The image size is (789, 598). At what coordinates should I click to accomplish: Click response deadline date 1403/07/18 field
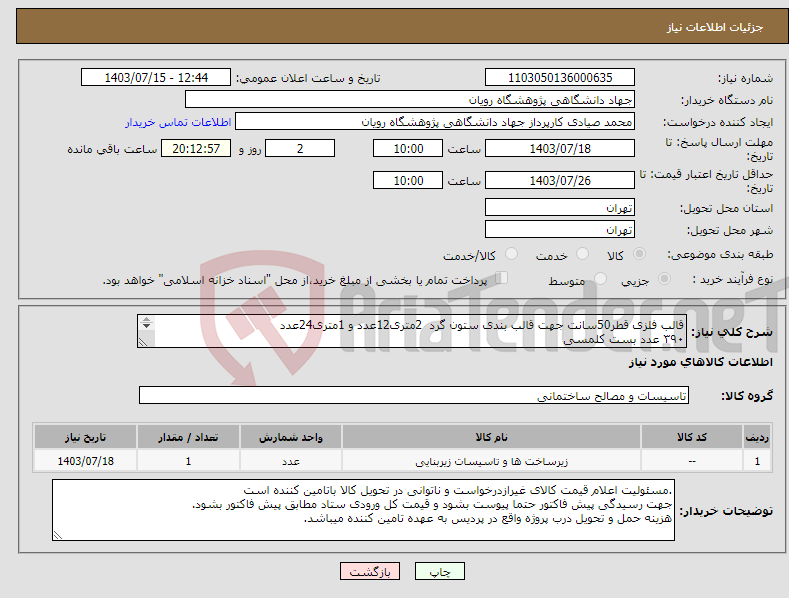point(560,148)
